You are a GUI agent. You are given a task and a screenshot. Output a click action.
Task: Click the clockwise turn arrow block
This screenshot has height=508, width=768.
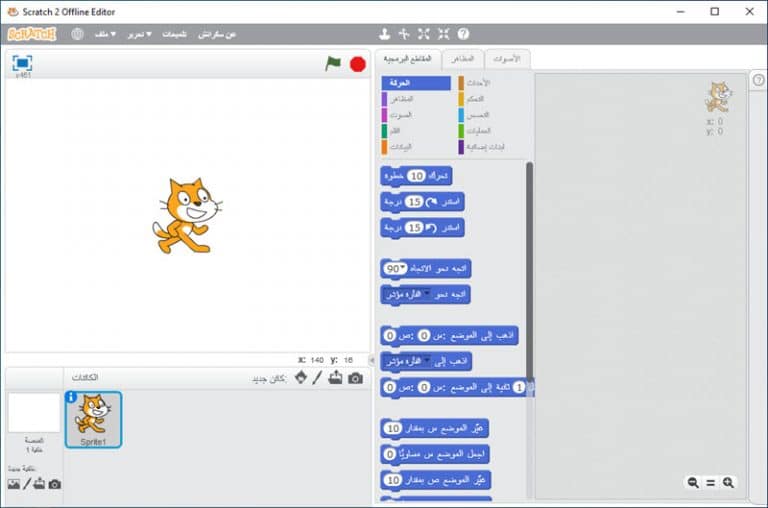pos(432,202)
